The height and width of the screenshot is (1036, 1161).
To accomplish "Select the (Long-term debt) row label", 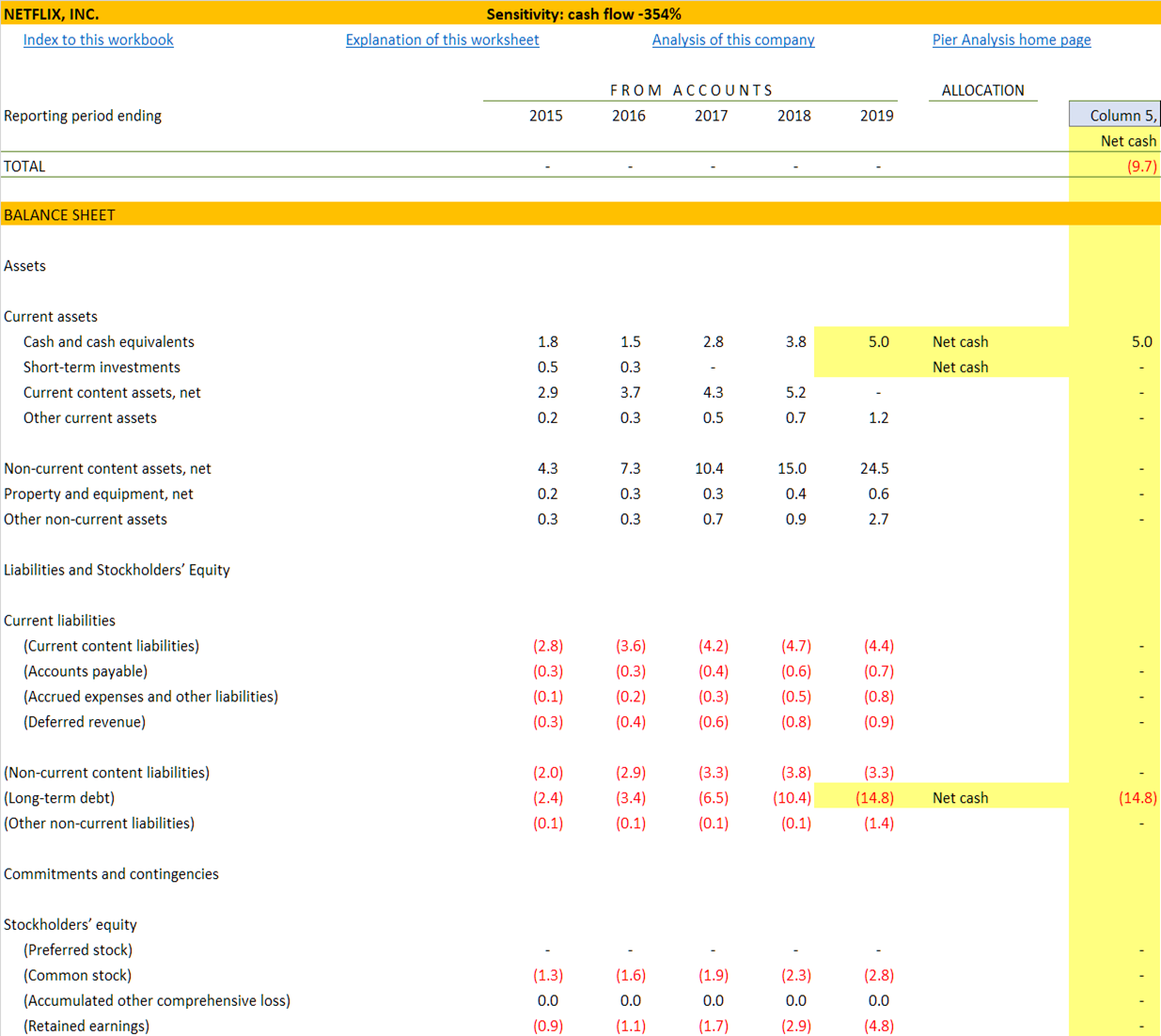I will point(59,799).
